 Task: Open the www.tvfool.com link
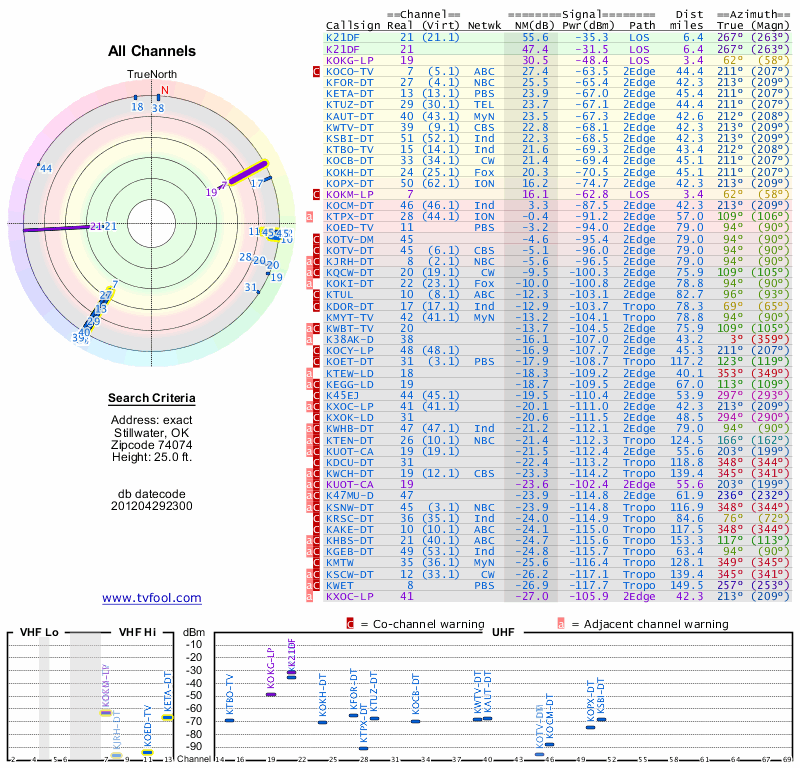tap(152, 598)
